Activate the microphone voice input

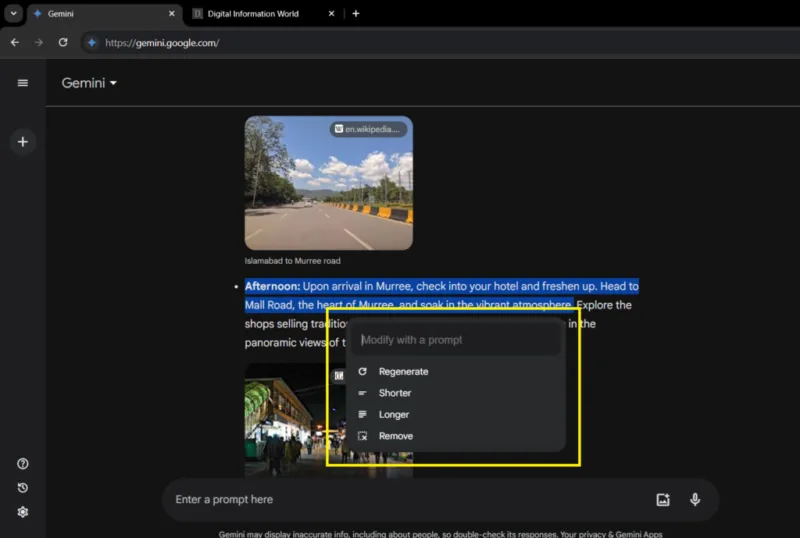coord(695,500)
